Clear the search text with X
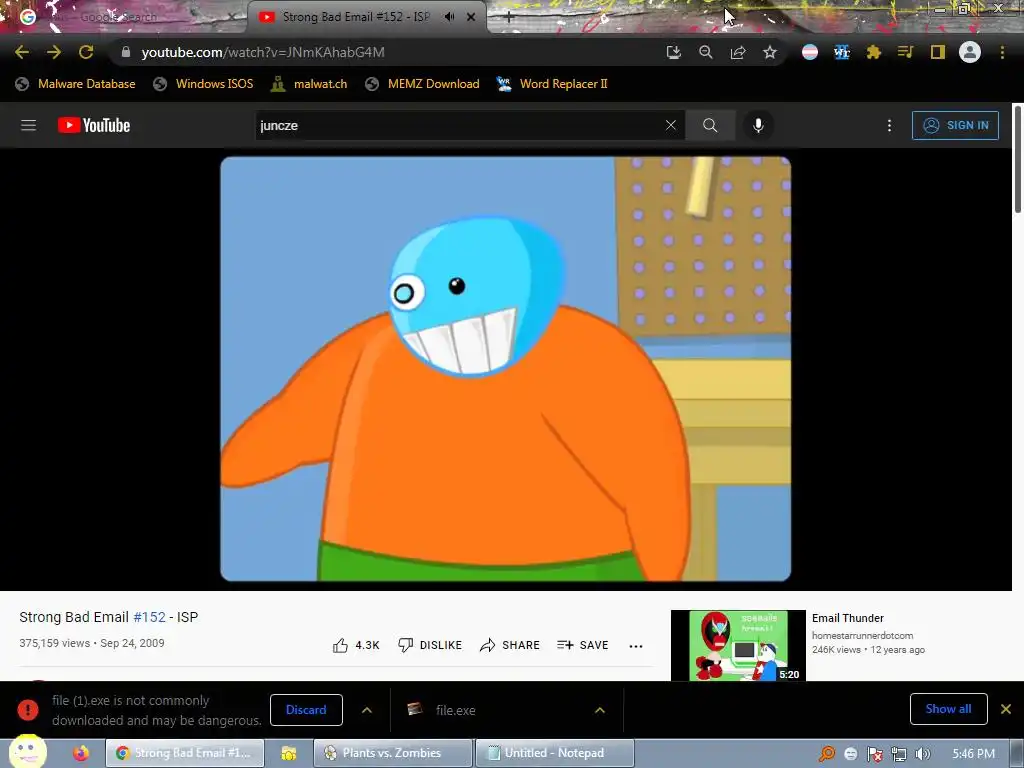The width and height of the screenshot is (1024, 768). 671,125
